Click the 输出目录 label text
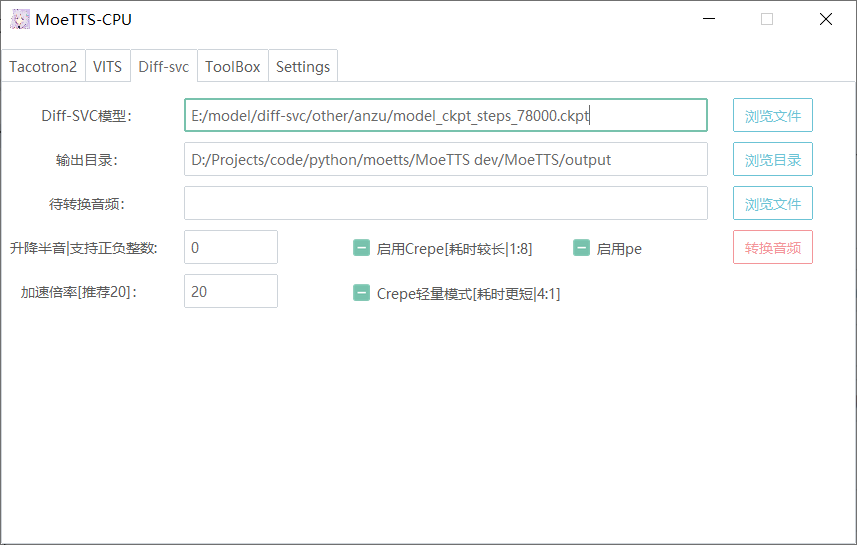Screen dimensions: 857x545 [x=86, y=160]
